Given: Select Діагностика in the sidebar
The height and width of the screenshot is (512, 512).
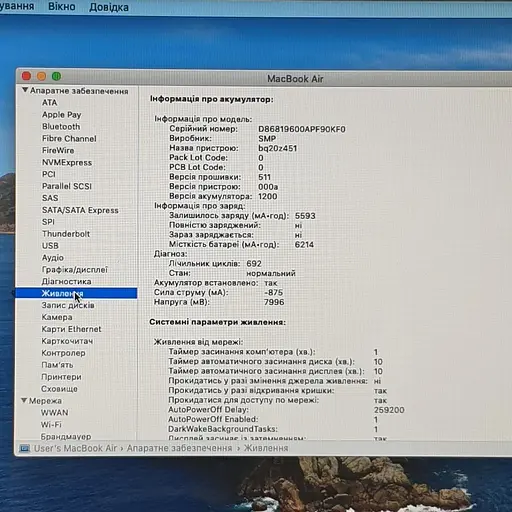Looking at the screenshot, I should 66,282.
